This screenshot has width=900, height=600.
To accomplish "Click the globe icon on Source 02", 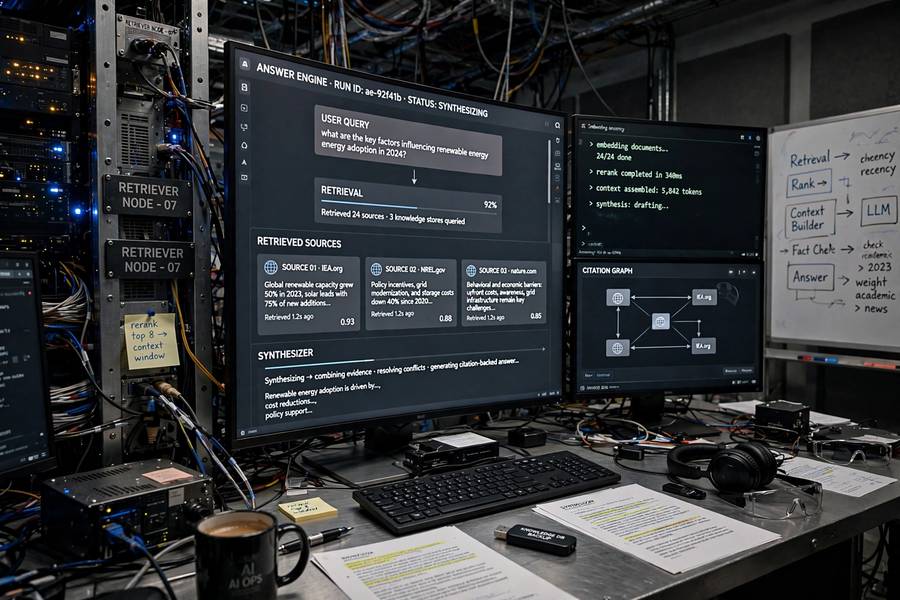I will click(x=377, y=269).
